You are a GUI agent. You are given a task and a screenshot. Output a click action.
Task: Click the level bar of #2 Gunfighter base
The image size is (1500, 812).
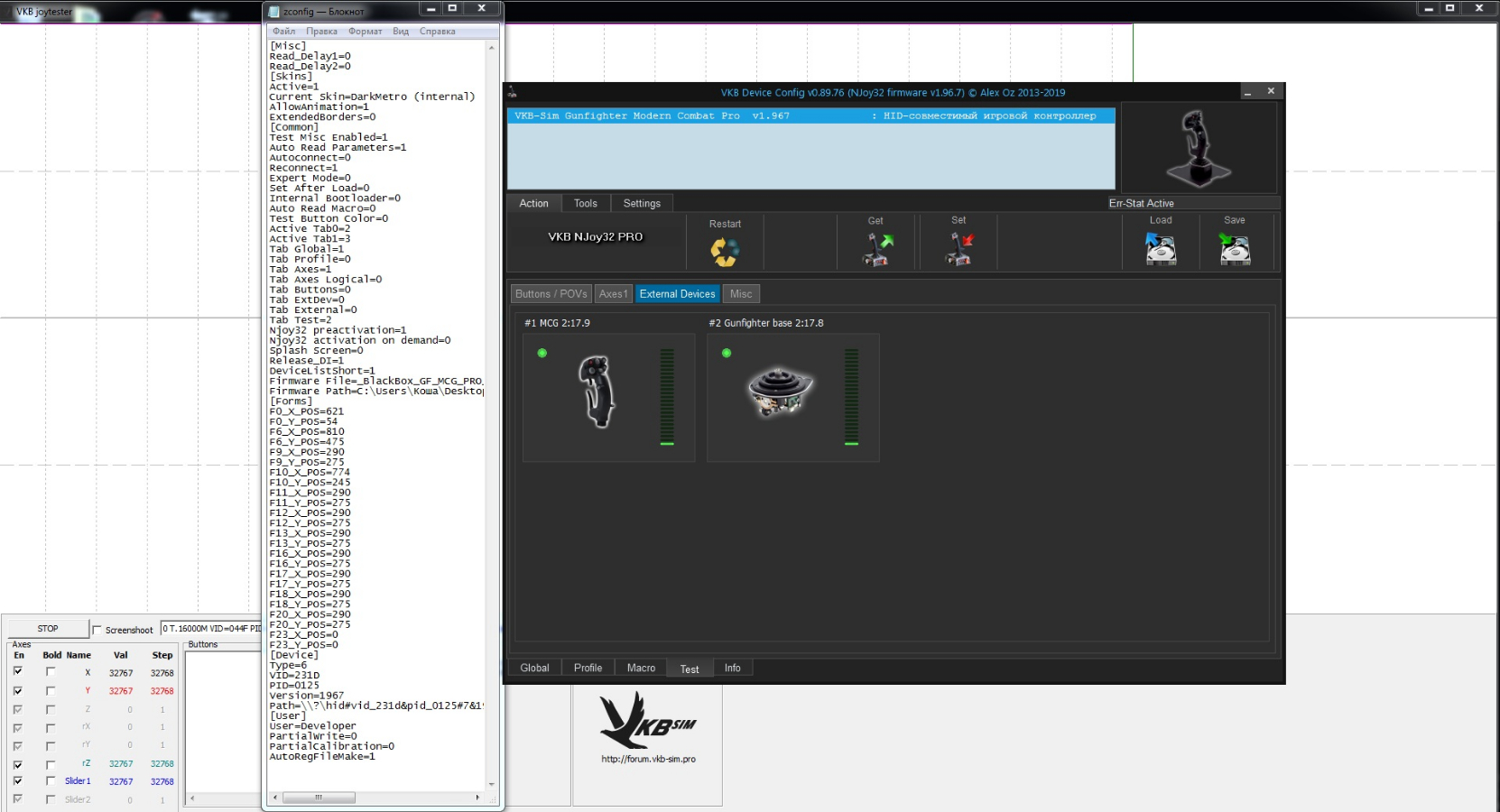pyautogui.click(x=851, y=397)
